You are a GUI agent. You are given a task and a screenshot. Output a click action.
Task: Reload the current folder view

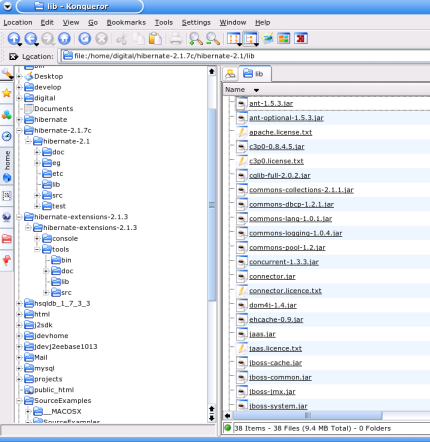[85, 38]
